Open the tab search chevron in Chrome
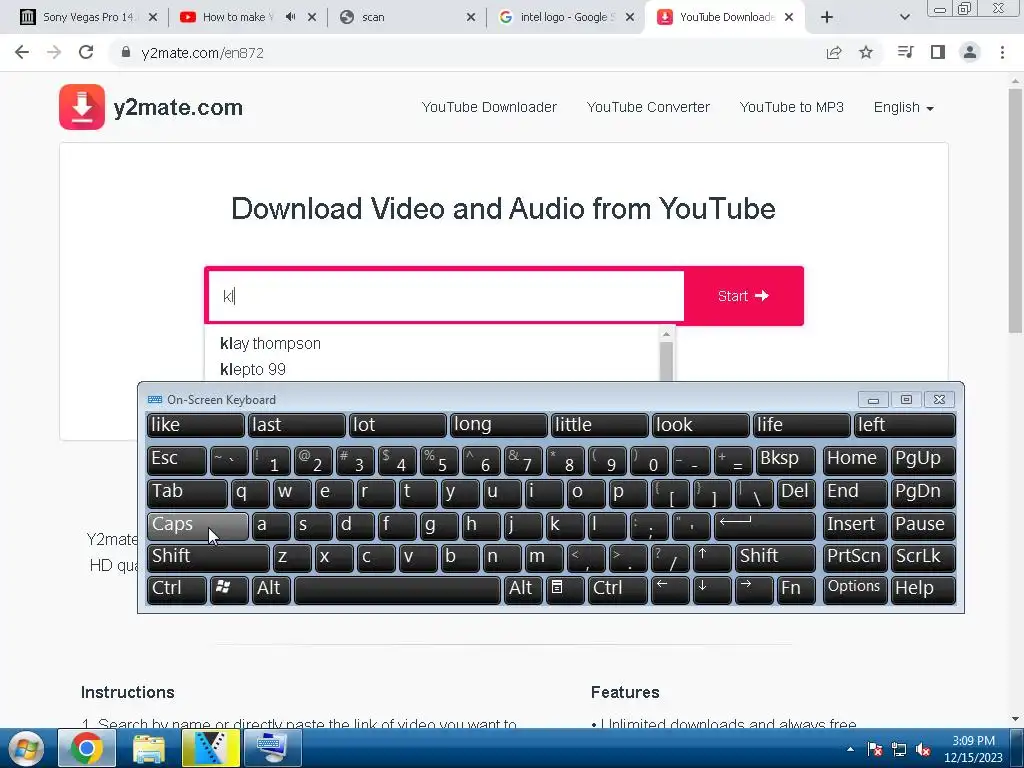 904,17
